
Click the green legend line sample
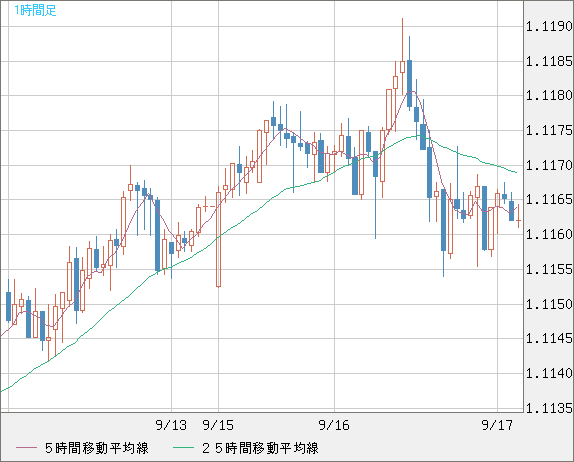183,448
